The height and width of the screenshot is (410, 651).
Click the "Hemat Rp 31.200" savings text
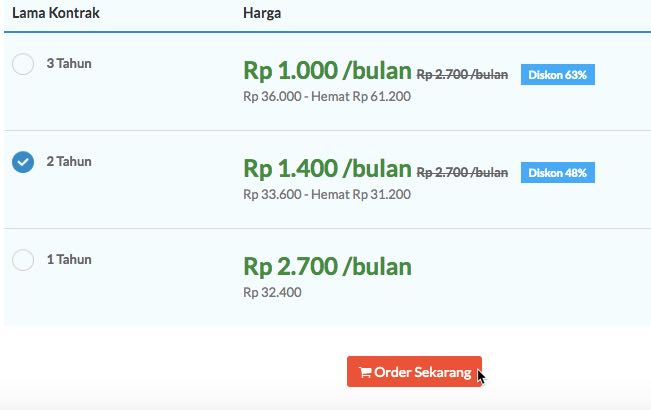coord(362,194)
